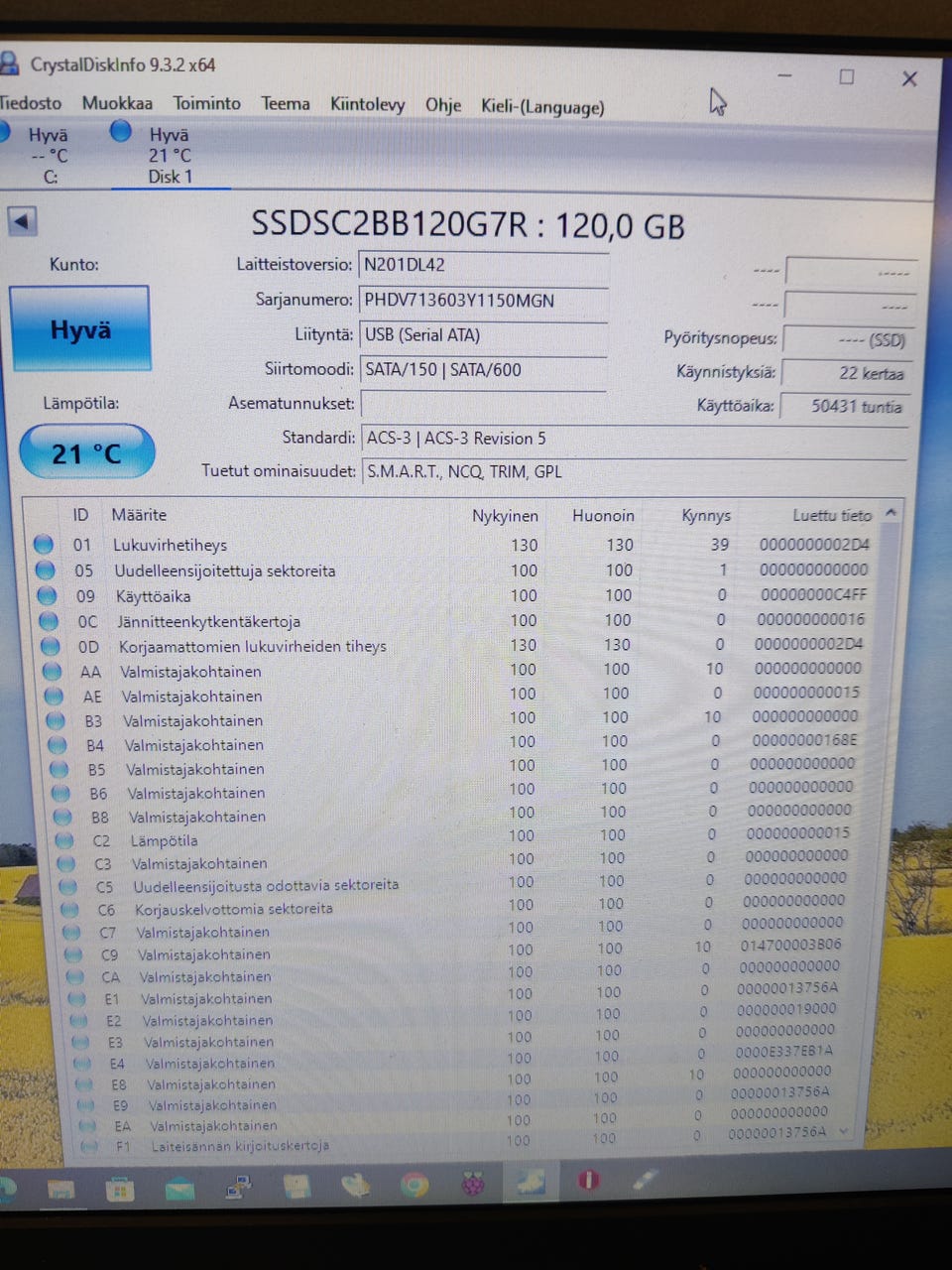Click the Luettu tieto column header

pos(831,515)
